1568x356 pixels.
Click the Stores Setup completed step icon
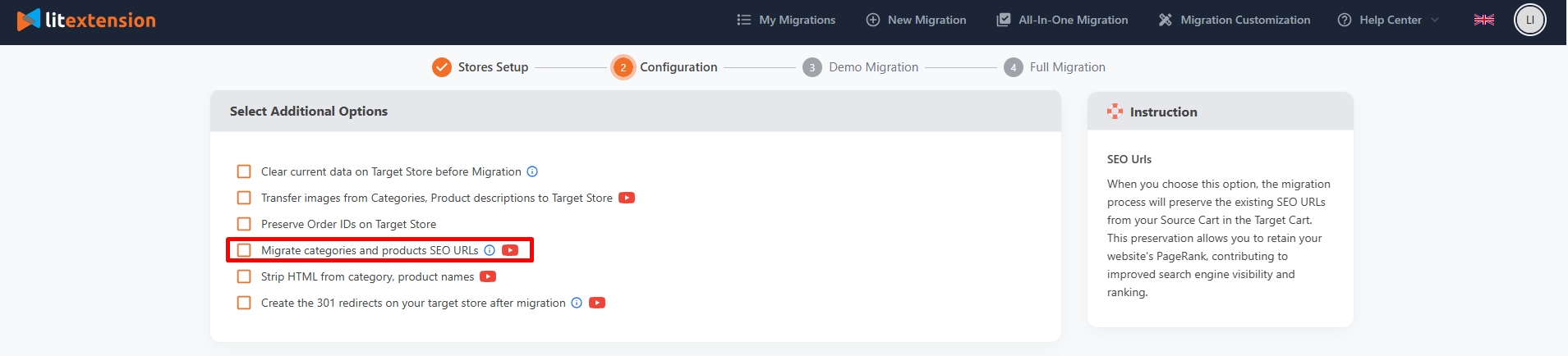pyautogui.click(x=442, y=67)
